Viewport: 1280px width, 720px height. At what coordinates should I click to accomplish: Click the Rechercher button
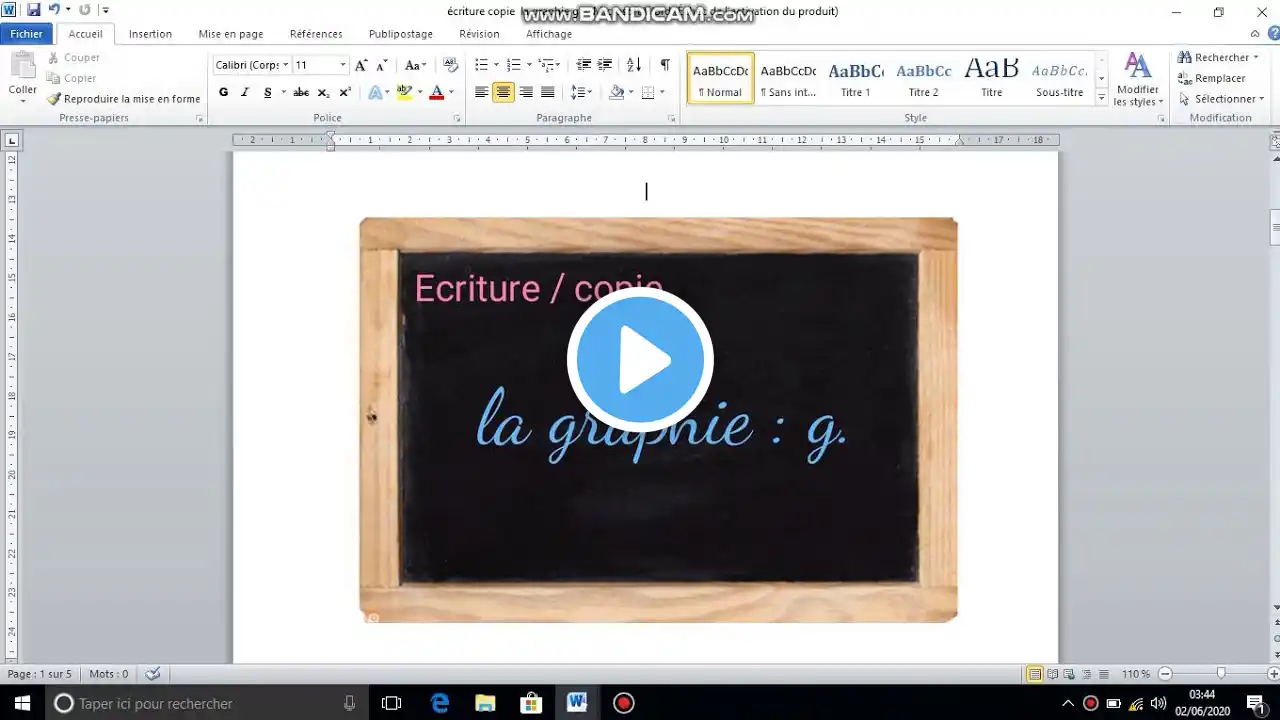pyautogui.click(x=1218, y=57)
